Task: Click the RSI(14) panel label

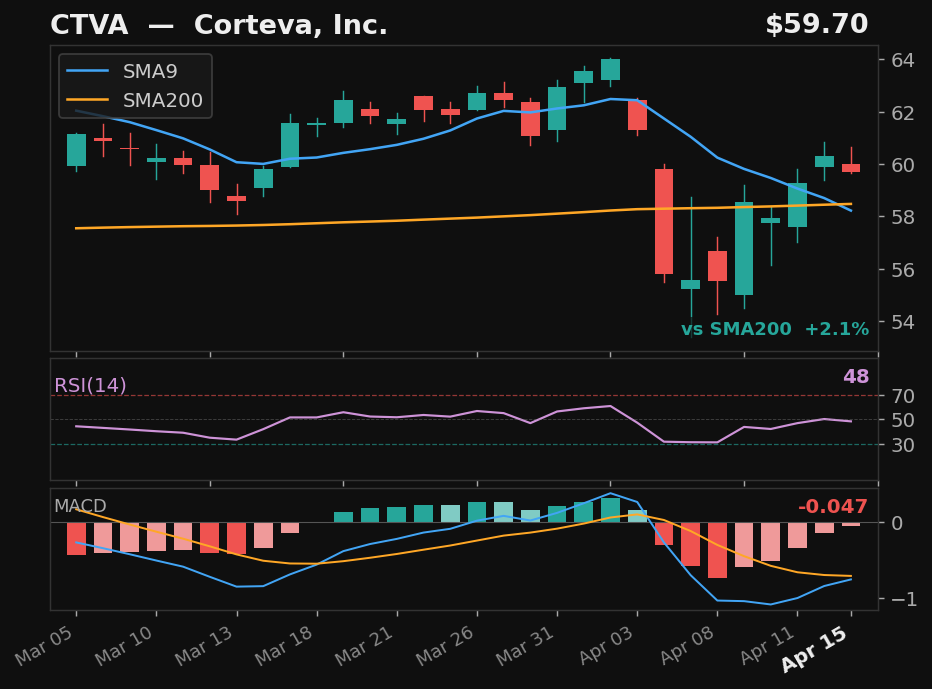Action: (x=90, y=385)
